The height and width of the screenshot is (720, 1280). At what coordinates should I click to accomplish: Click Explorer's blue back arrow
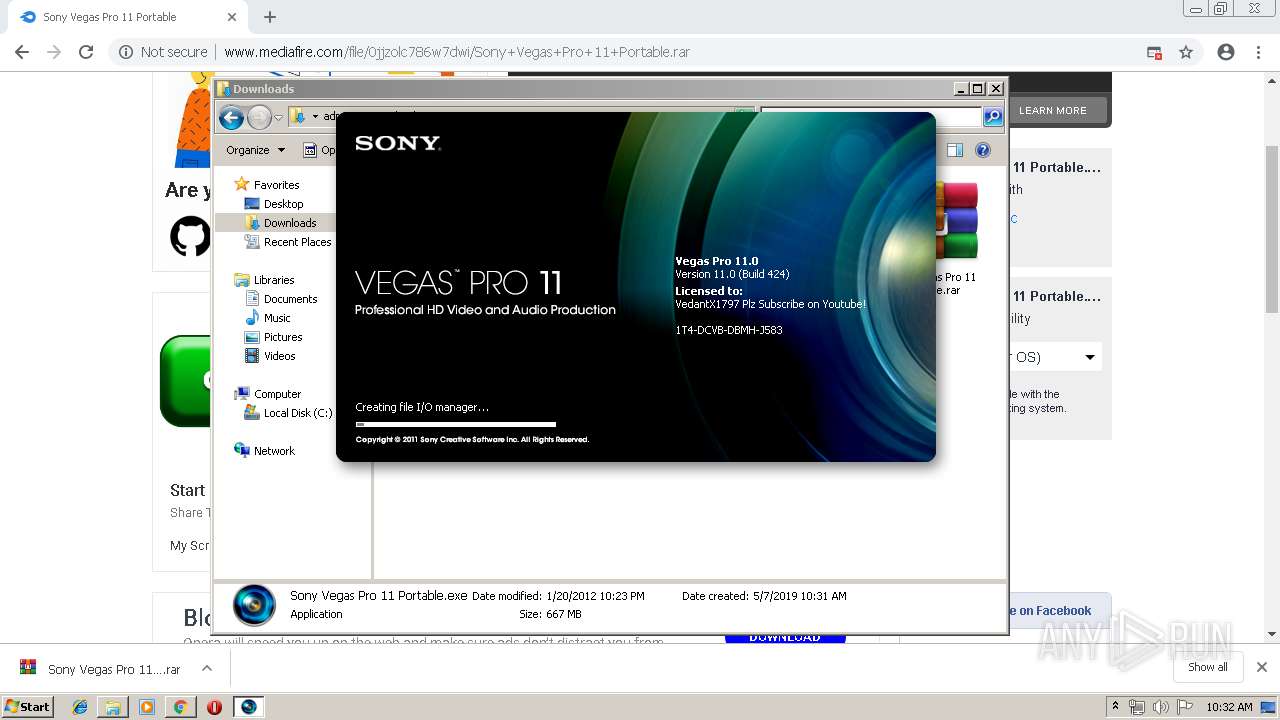coord(232,118)
